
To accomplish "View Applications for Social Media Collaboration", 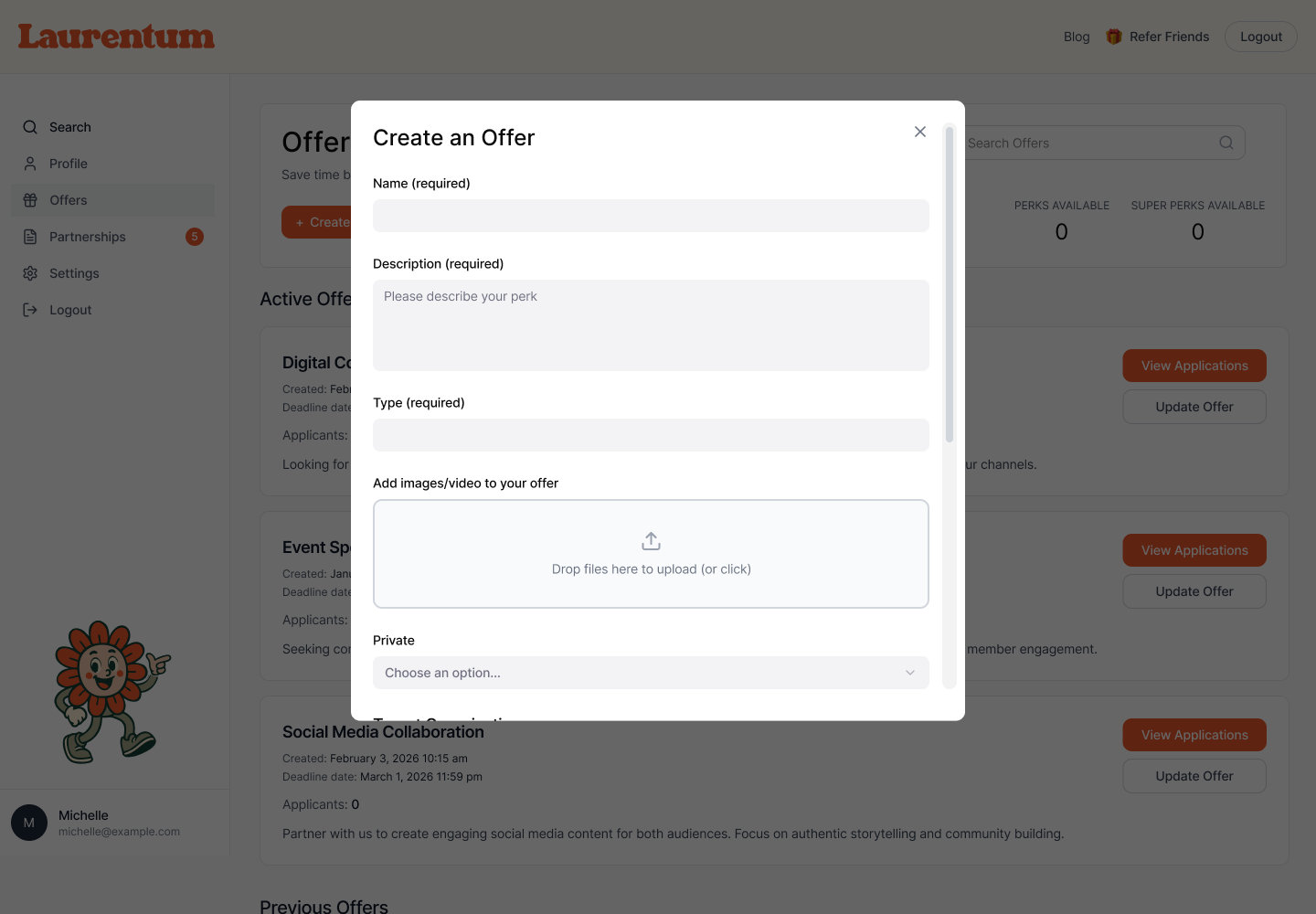I will [x=1194, y=734].
